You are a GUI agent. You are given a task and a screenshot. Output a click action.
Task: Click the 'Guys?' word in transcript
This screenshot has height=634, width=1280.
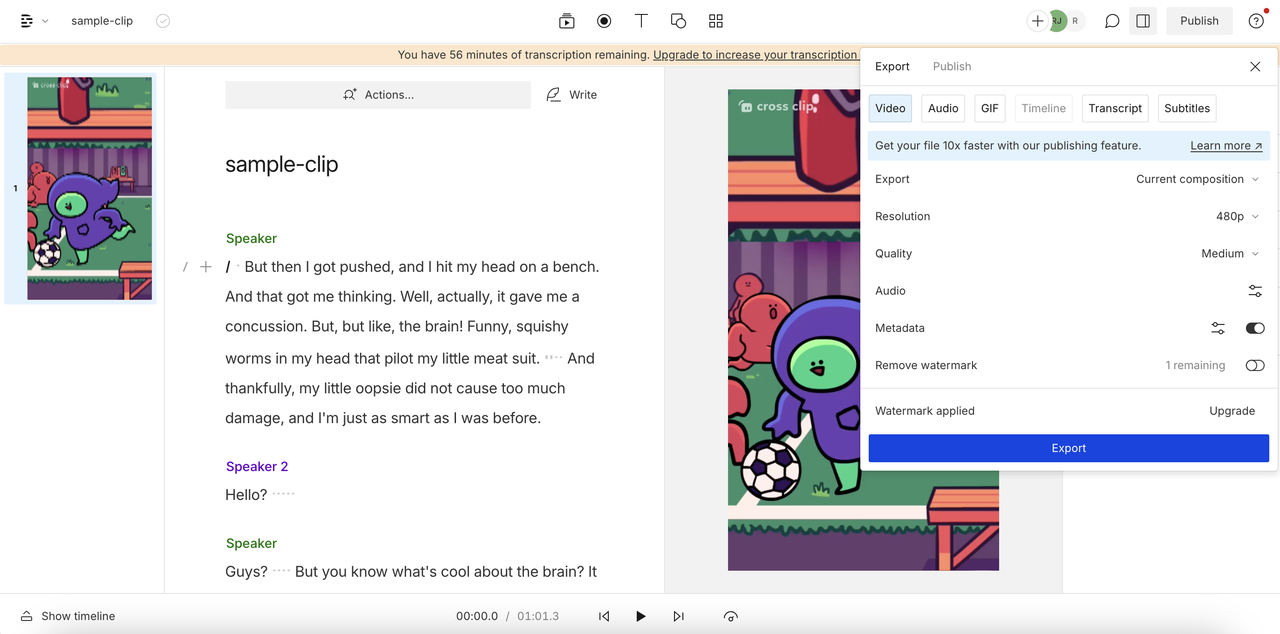pyautogui.click(x=246, y=571)
